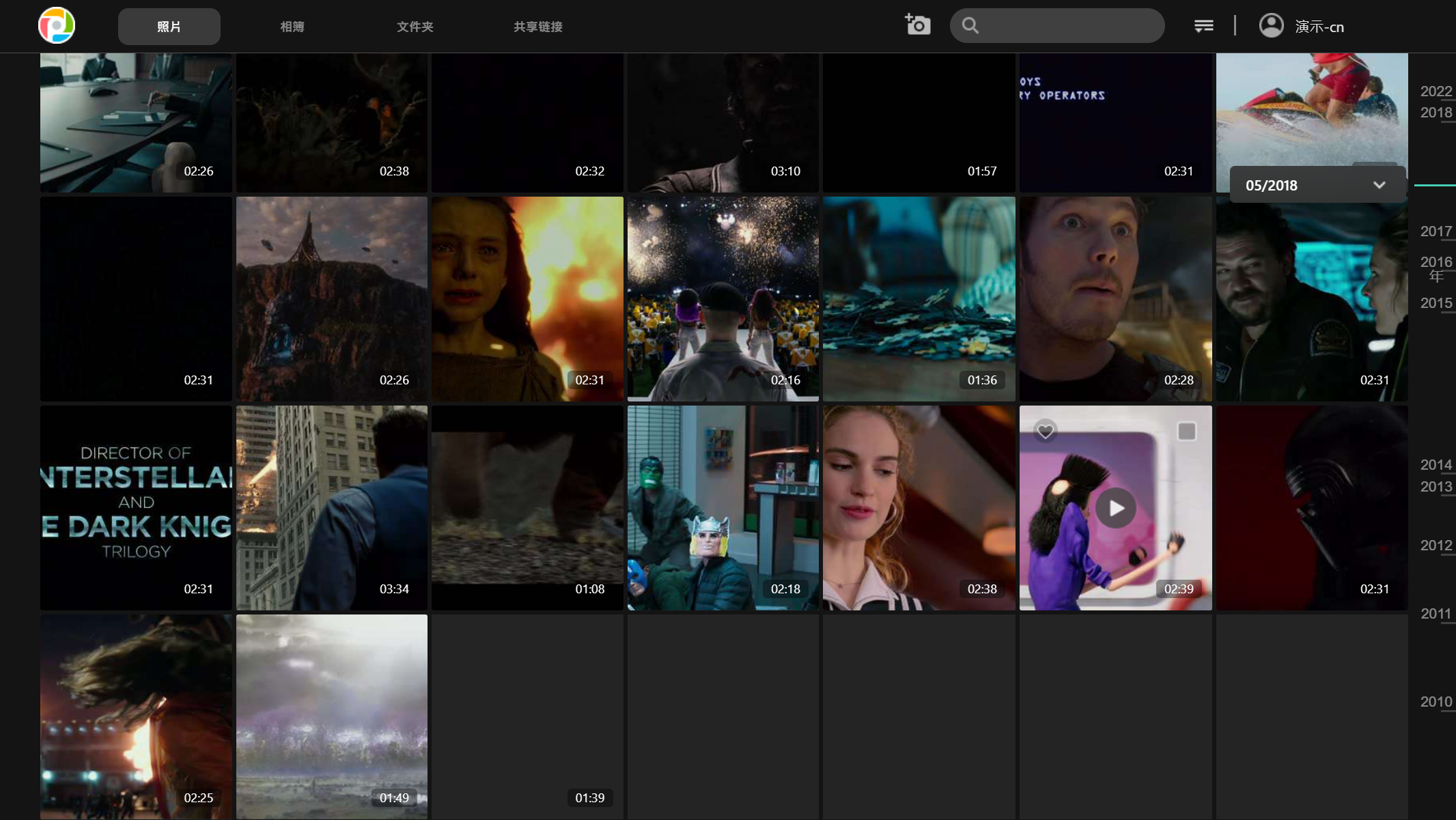Jump to 2011 on timeline
The height and width of the screenshot is (820, 1456).
tap(1436, 614)
